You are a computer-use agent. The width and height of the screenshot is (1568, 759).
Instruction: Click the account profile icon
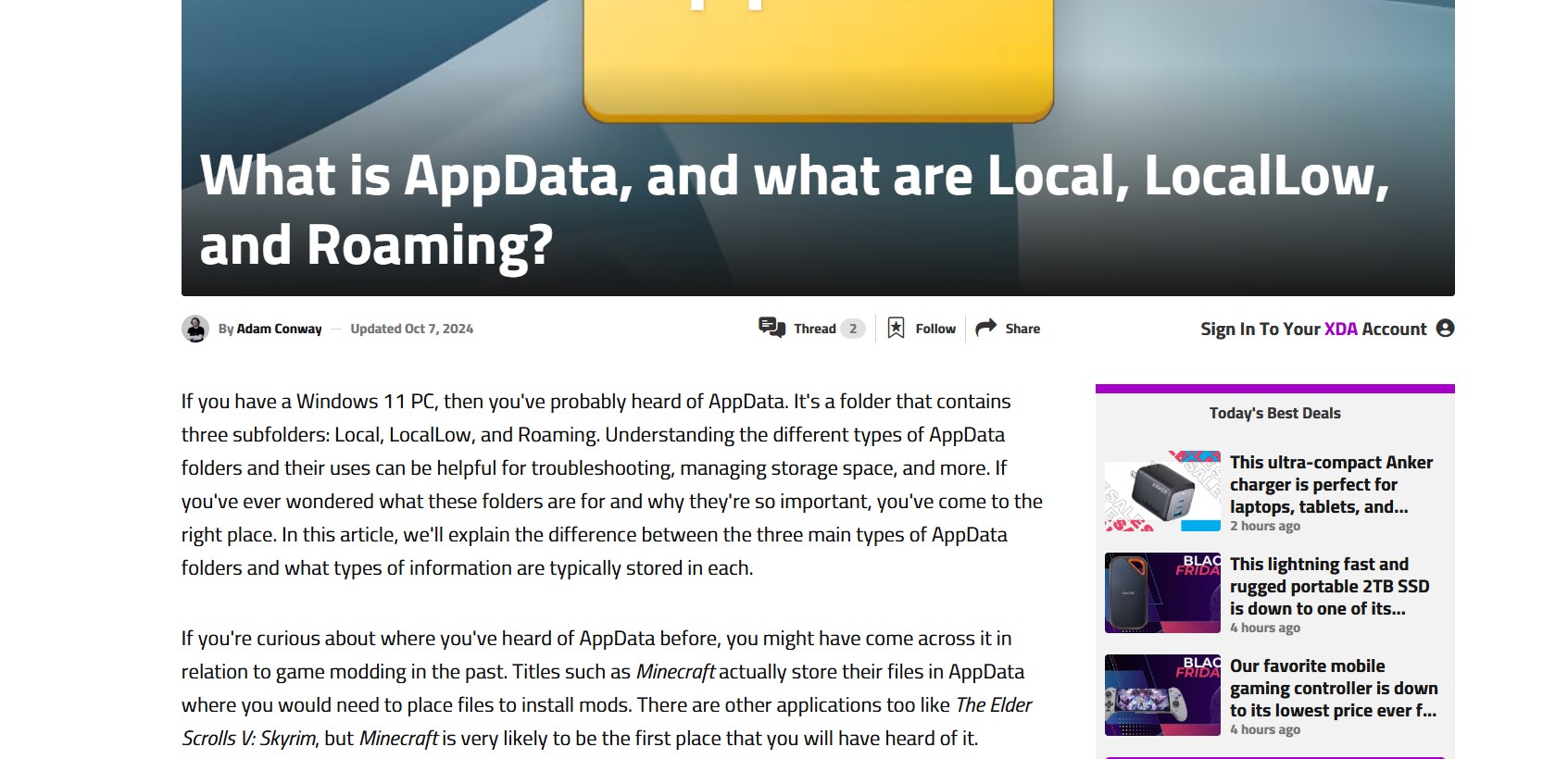tap(1445, 328)
